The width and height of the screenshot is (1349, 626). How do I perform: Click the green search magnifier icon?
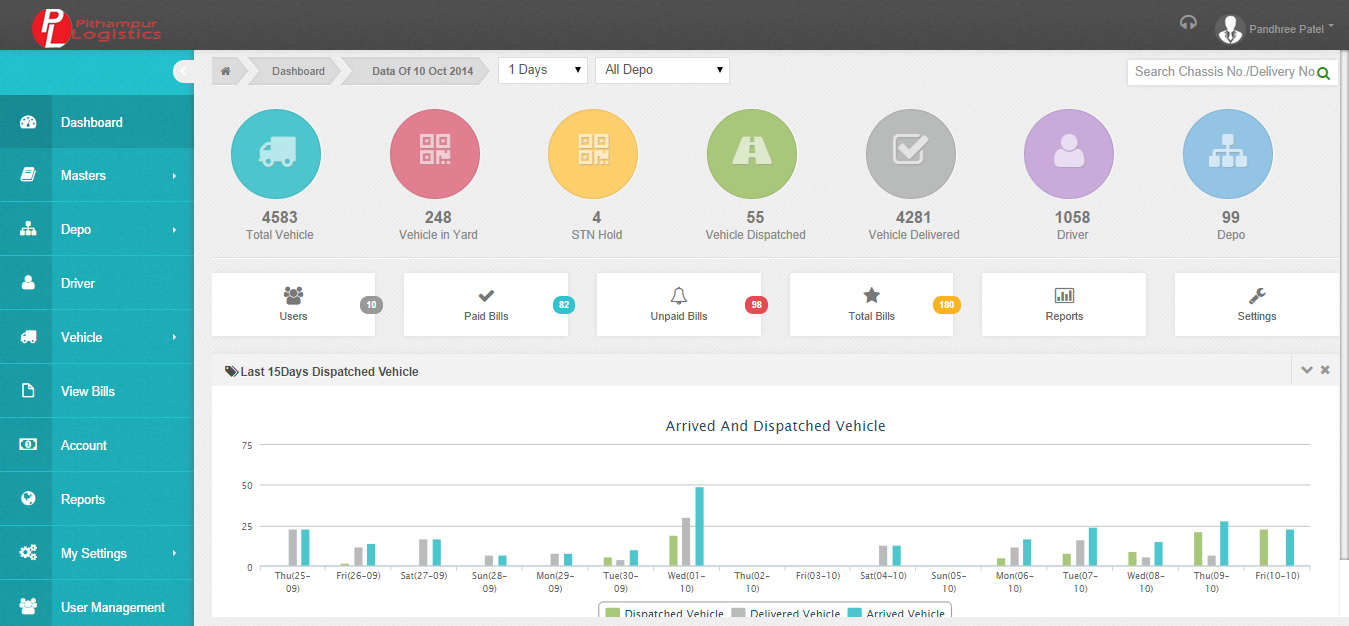[1324, 73]
